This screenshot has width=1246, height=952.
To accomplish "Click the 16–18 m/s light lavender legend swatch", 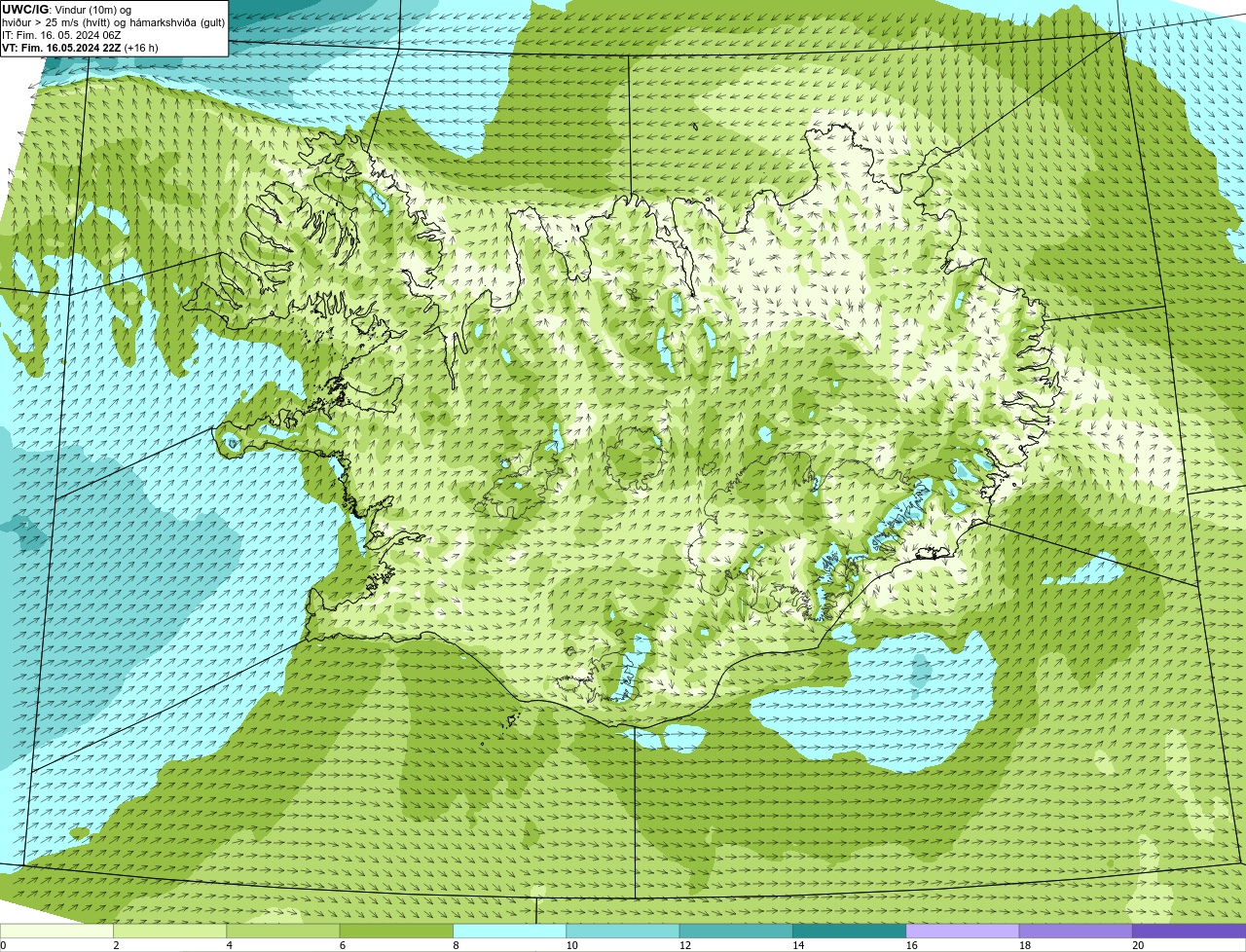I will [963, 931].
